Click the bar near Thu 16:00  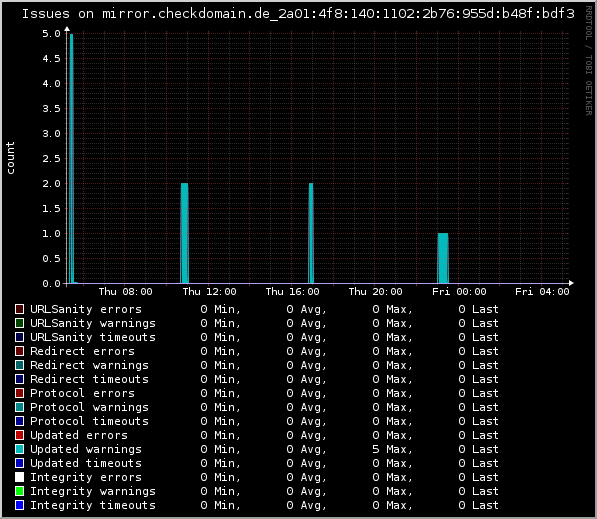(x=311, y=233)
